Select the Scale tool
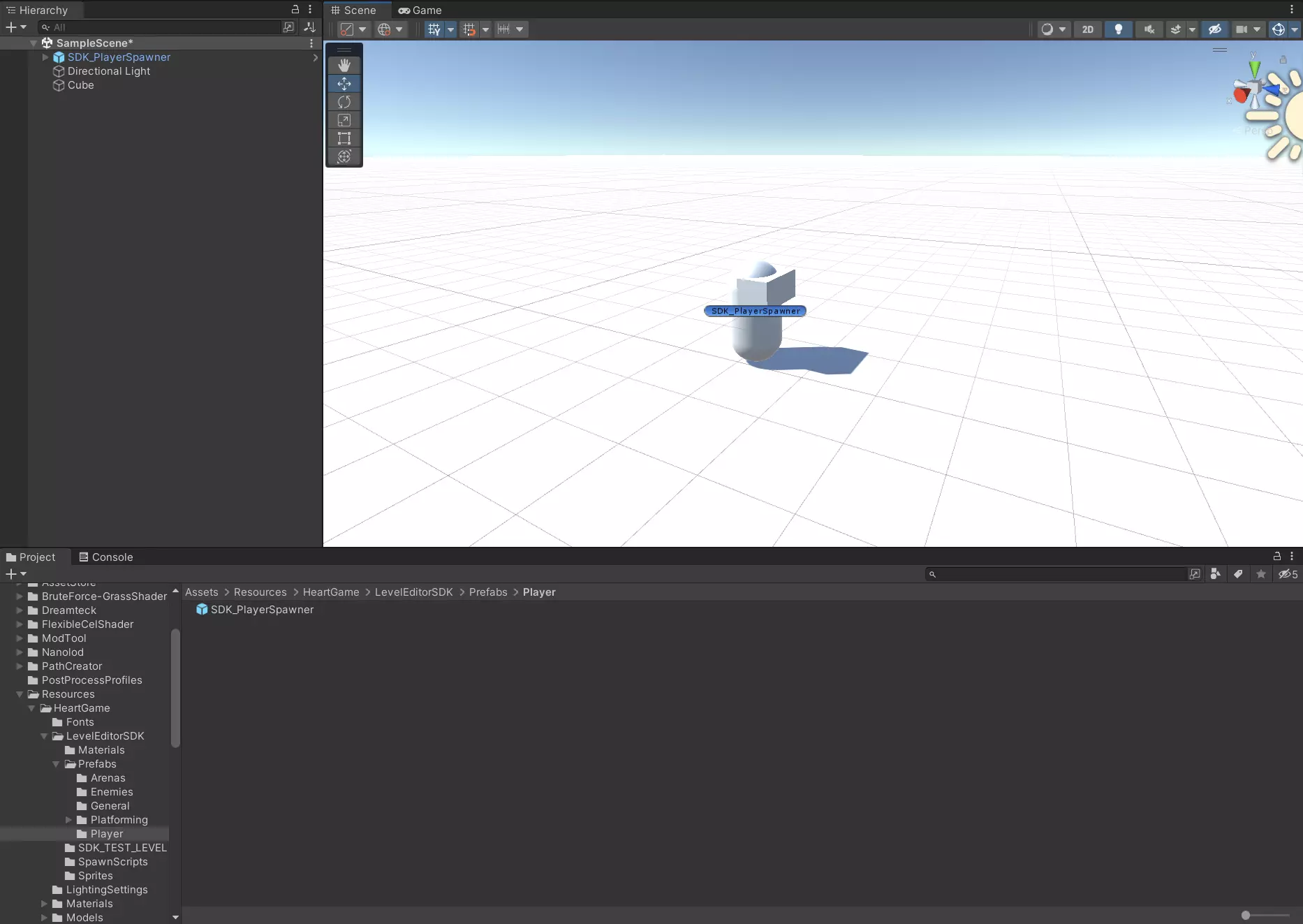Image resolution: width=1303 pixels, height=924 pixels. [x=344, y=120]
